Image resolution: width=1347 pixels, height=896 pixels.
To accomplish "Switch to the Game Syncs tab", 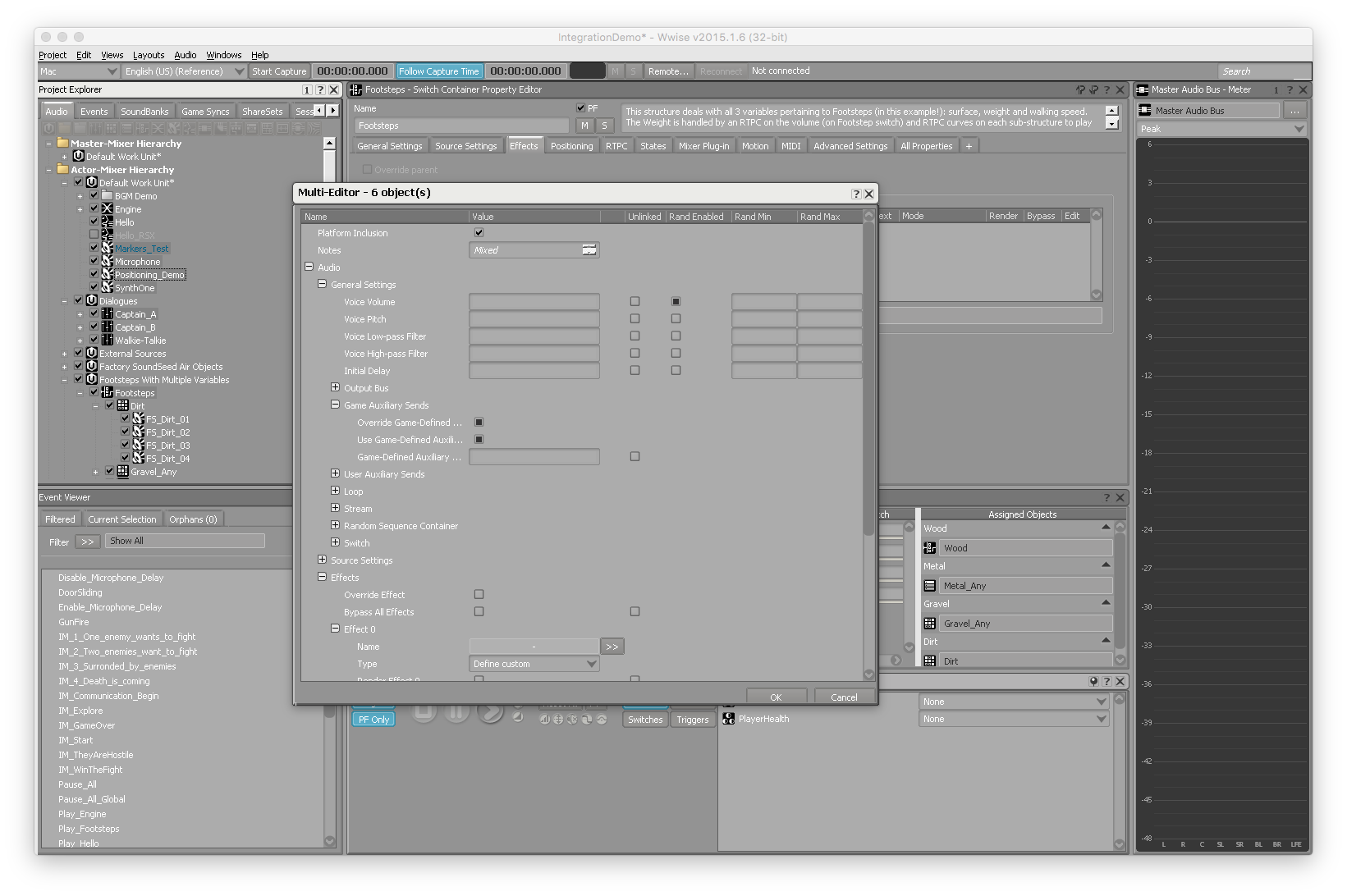I will [205, 112].
